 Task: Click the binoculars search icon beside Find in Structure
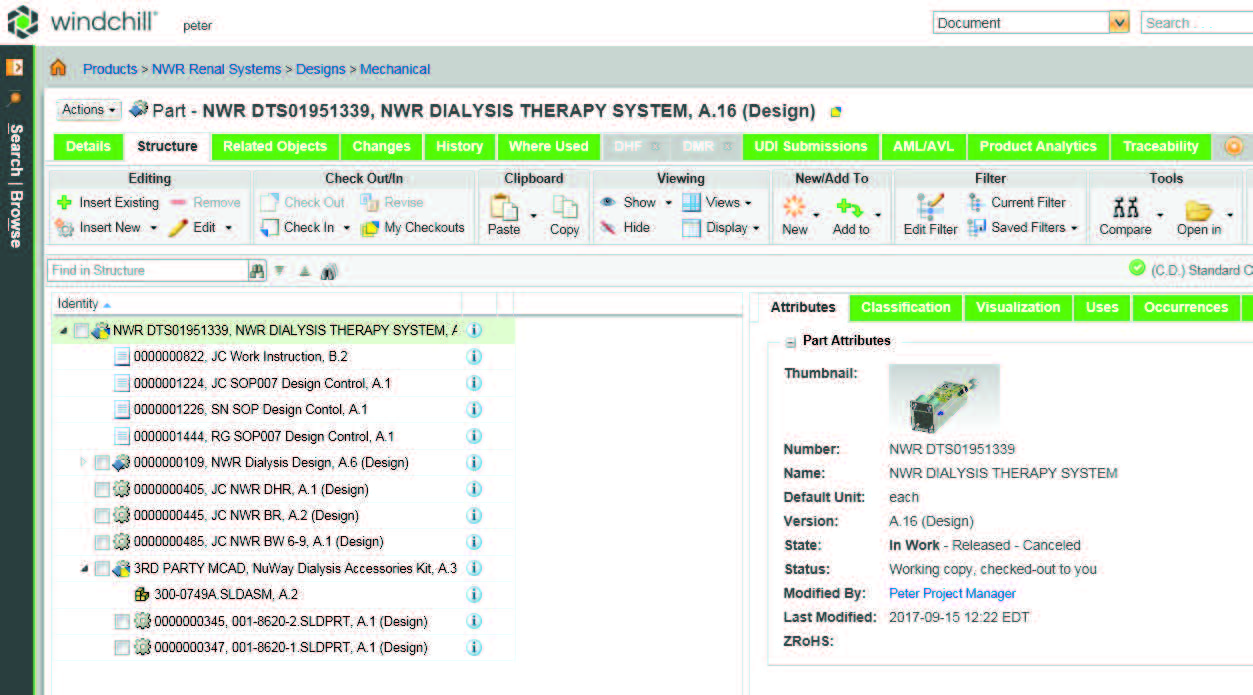(258, 270)
